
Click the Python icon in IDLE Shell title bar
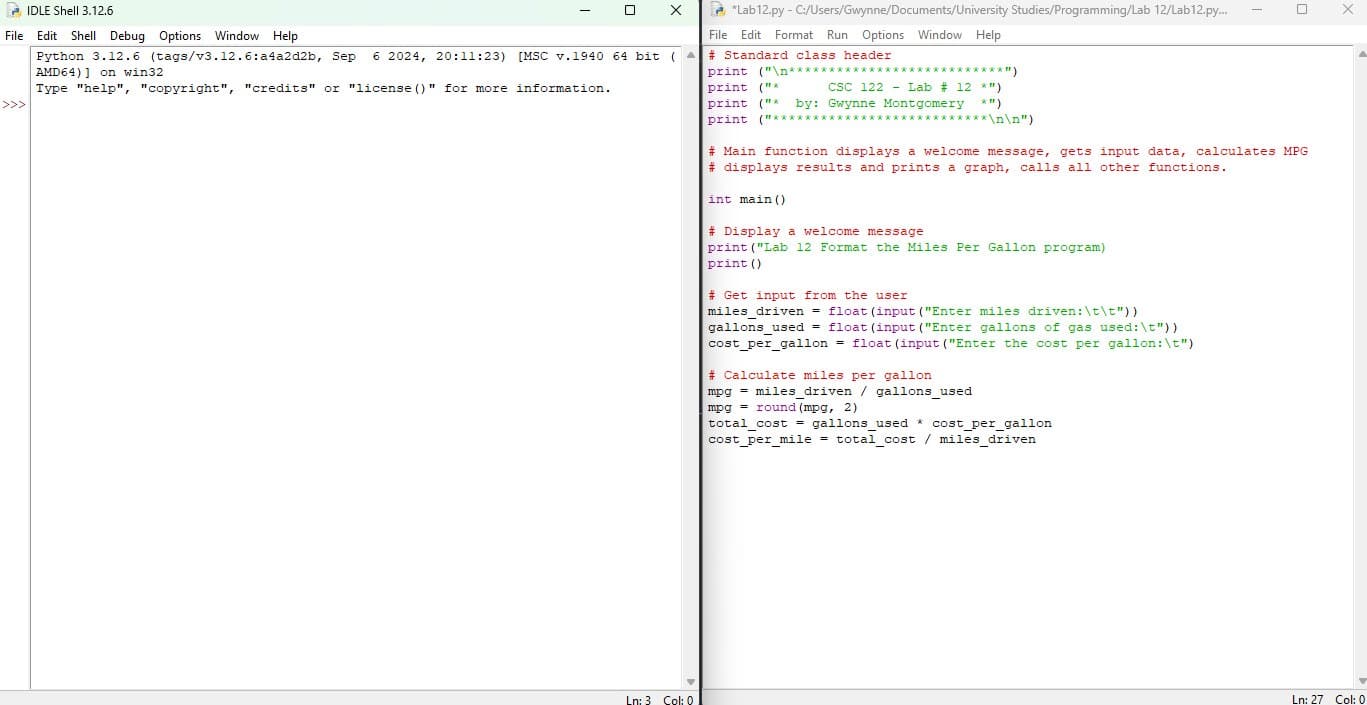pos(14,10)
